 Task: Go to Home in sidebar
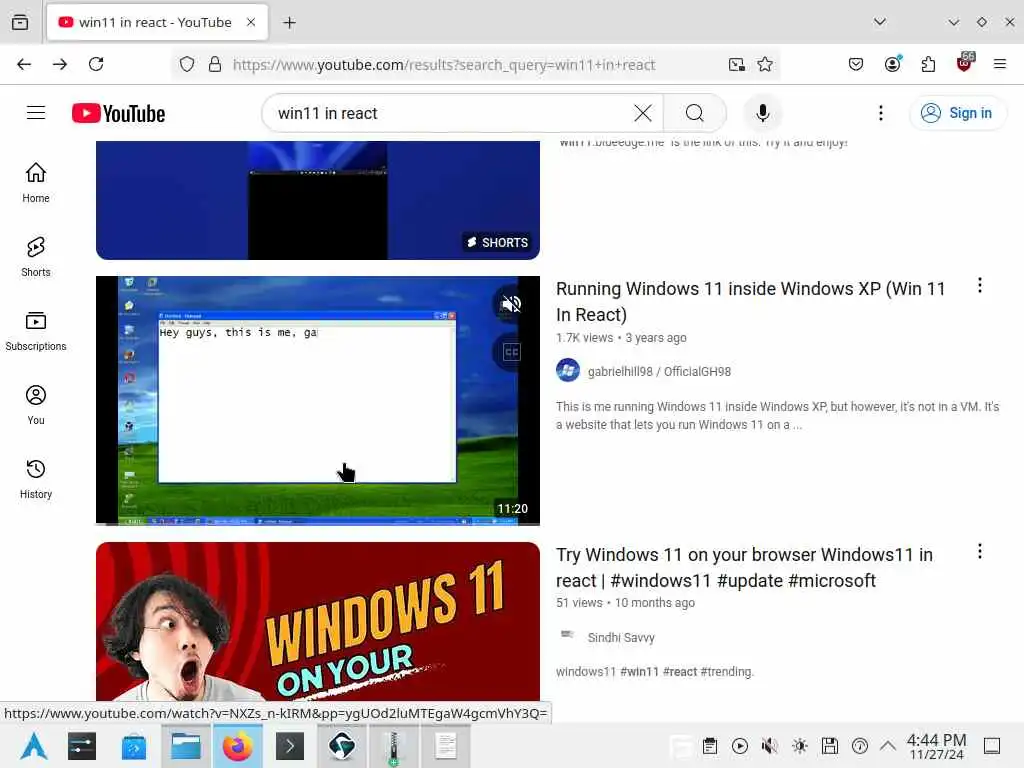(36, 183)
